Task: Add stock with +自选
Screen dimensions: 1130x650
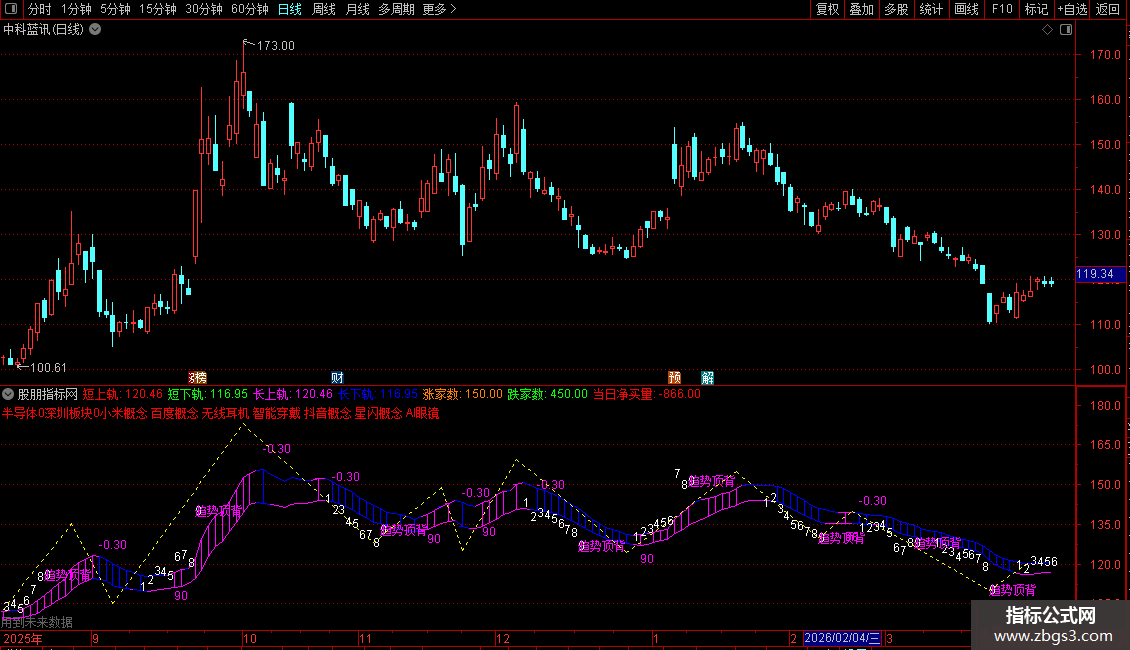Action: pyautogui.click(x=1072, y=9)
